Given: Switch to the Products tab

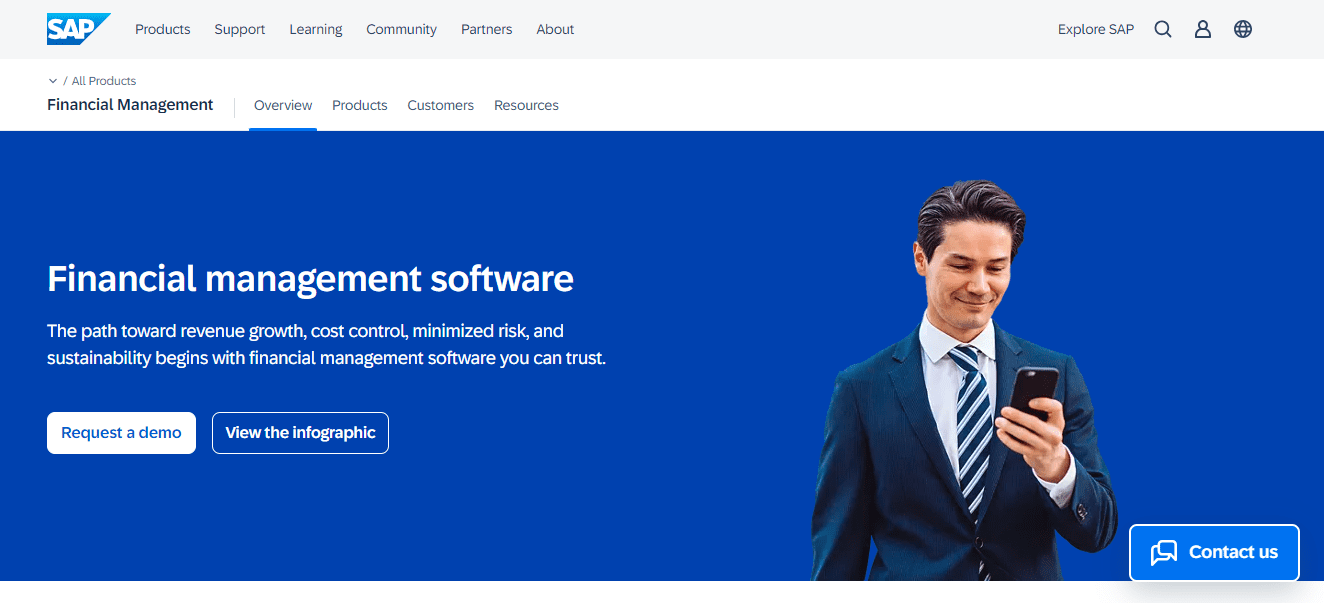Looking at the screenshot, I should (x=359, y=104).
